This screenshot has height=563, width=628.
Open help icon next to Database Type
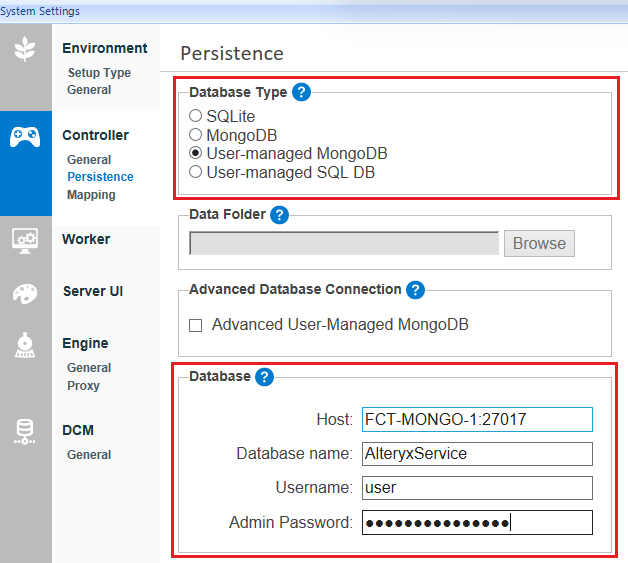coord(301,92)
